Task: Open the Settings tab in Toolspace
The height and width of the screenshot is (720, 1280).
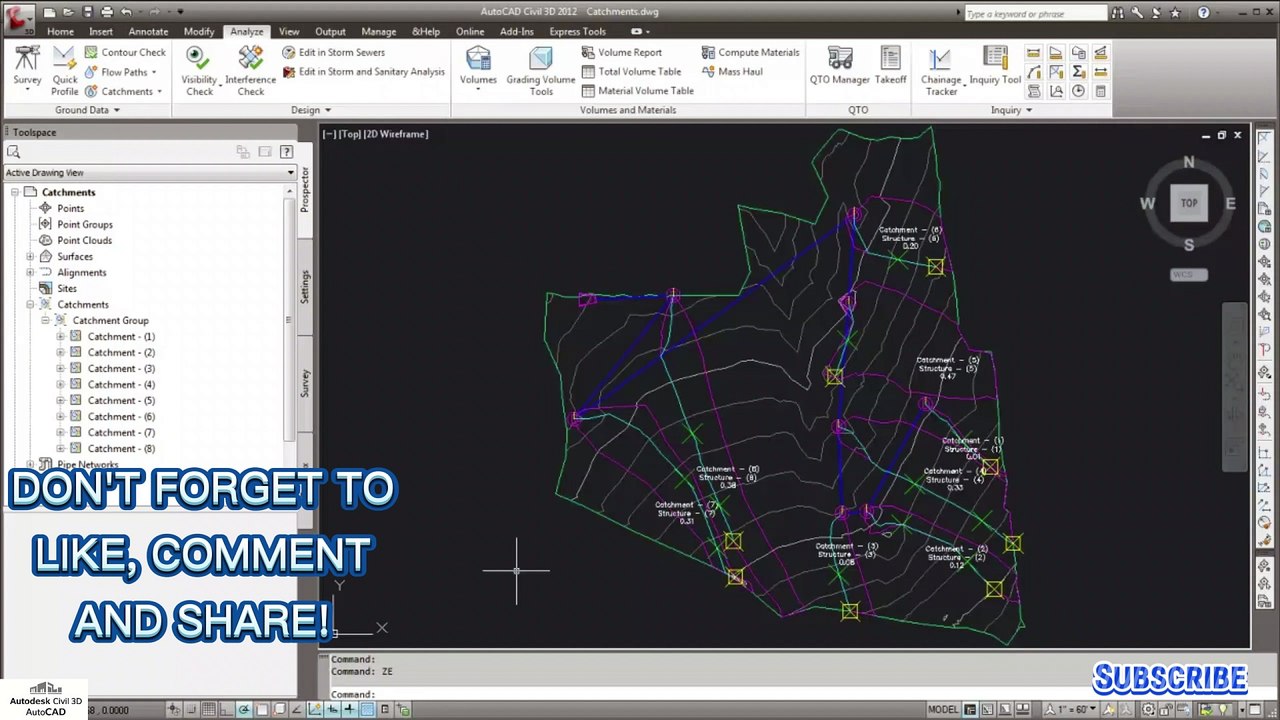Action: pos(305,287)
